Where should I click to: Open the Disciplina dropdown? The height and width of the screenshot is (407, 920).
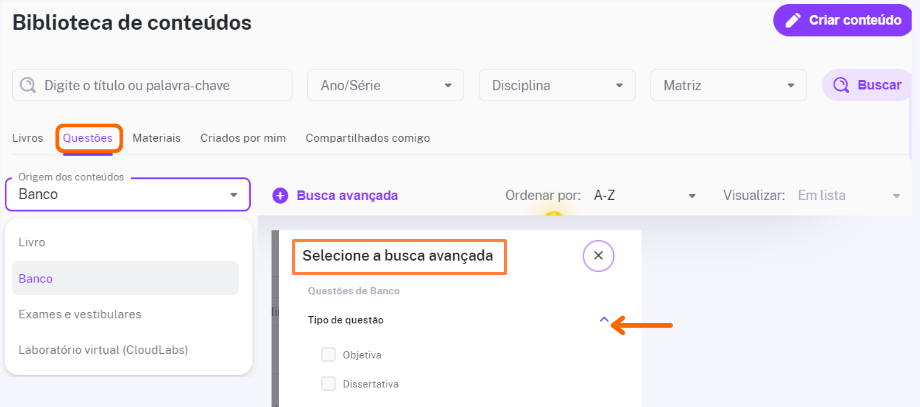point(557,86)
